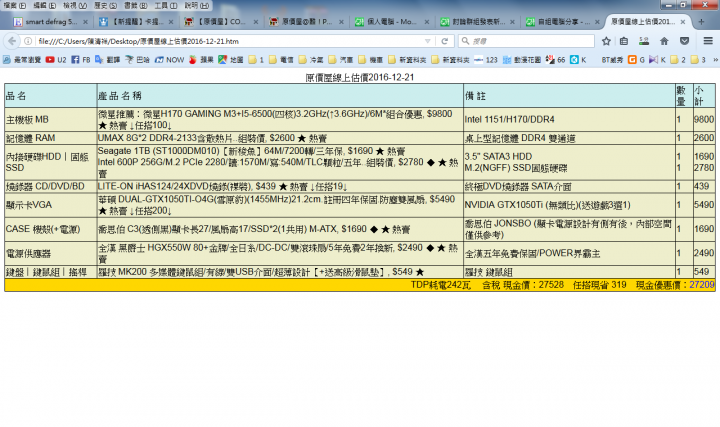
Task: Click the 9800 subtotal cell
Action: pos(704,119)
